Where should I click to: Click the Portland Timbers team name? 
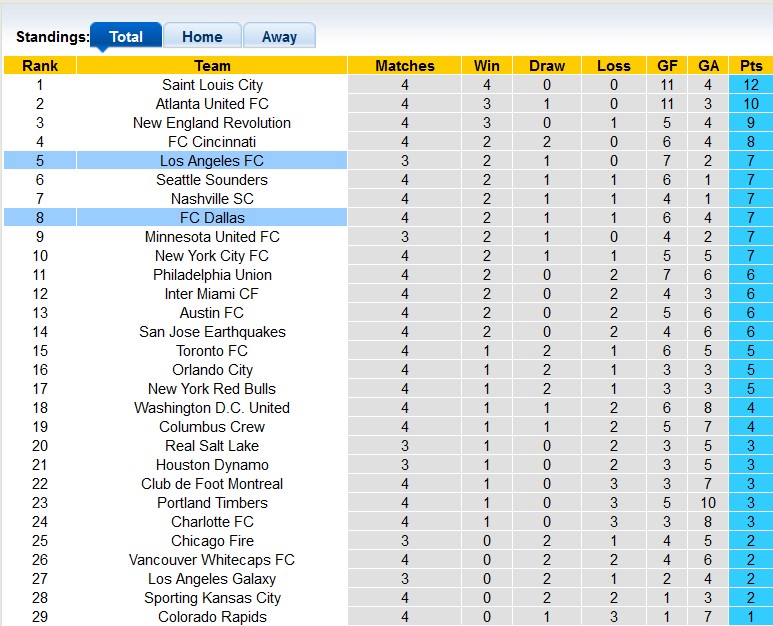point(212,503)
